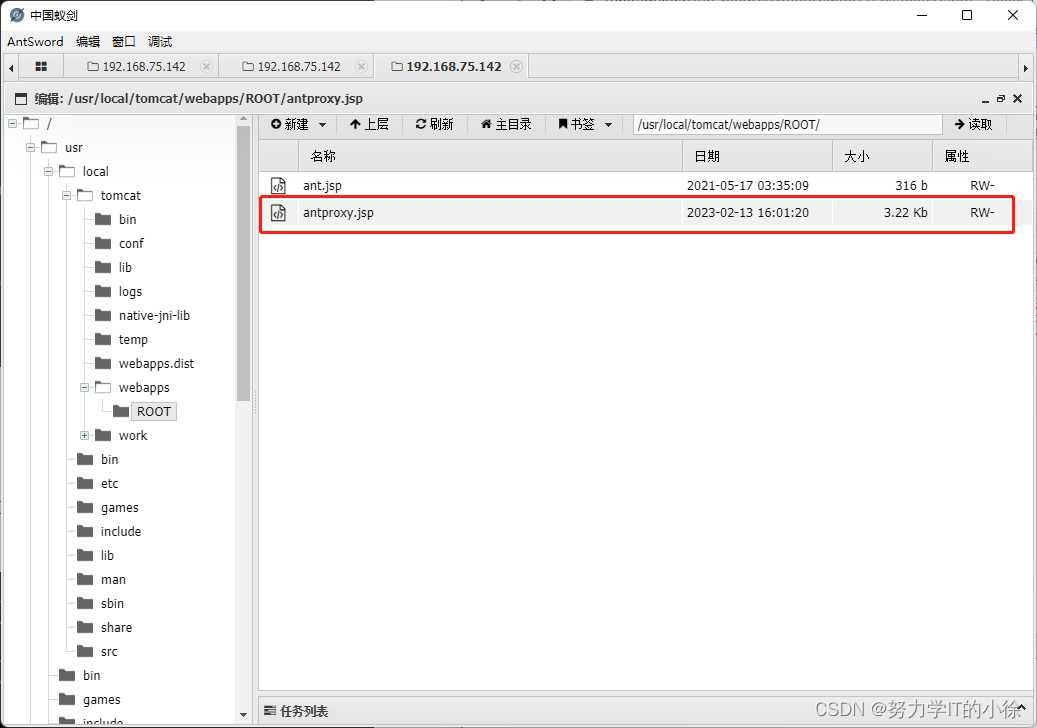
Task: Expand the 任务列表 task list panel
Action: pyautogui.click(x=1021, y=709)
